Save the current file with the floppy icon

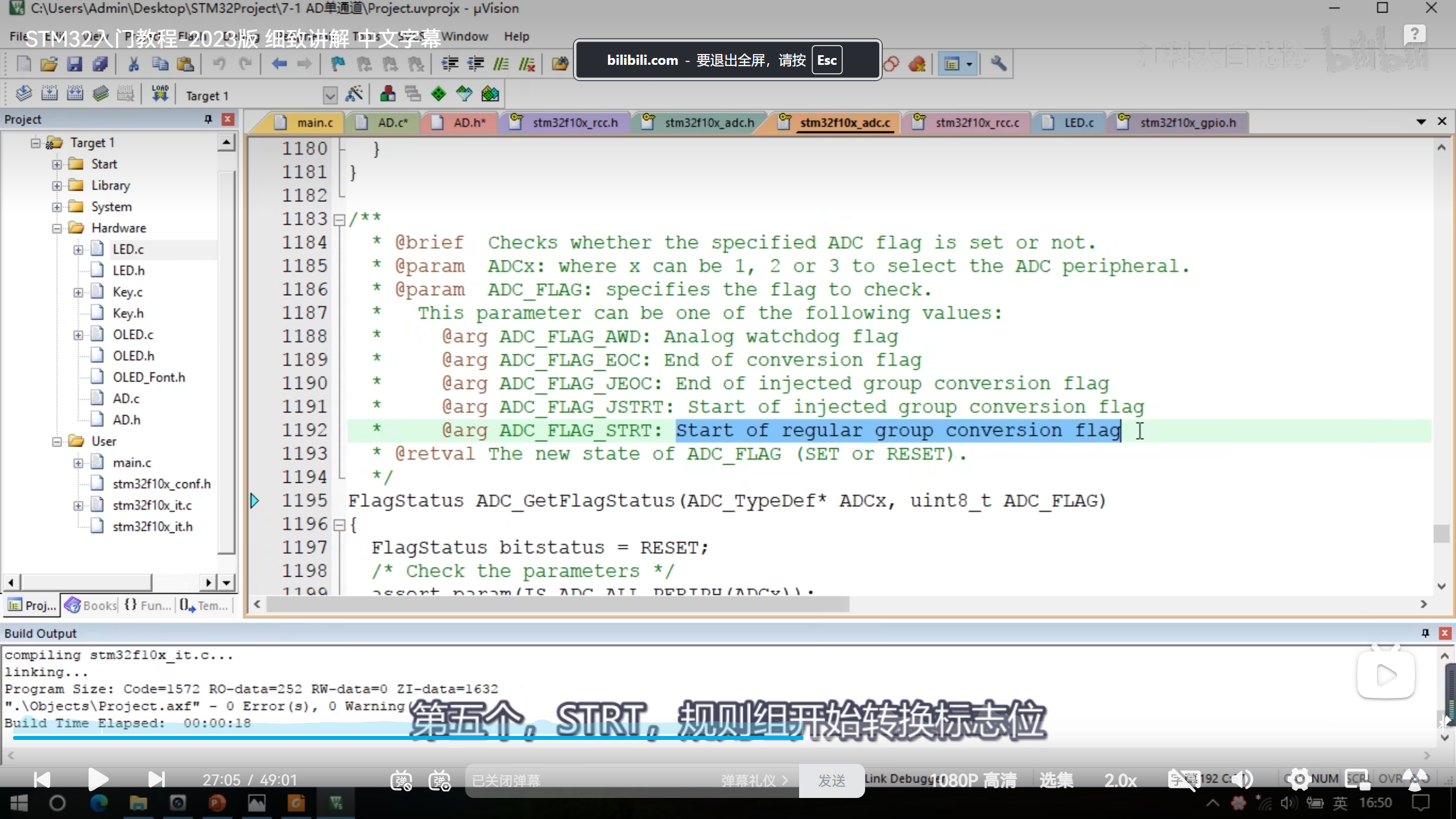coord(75,64)
